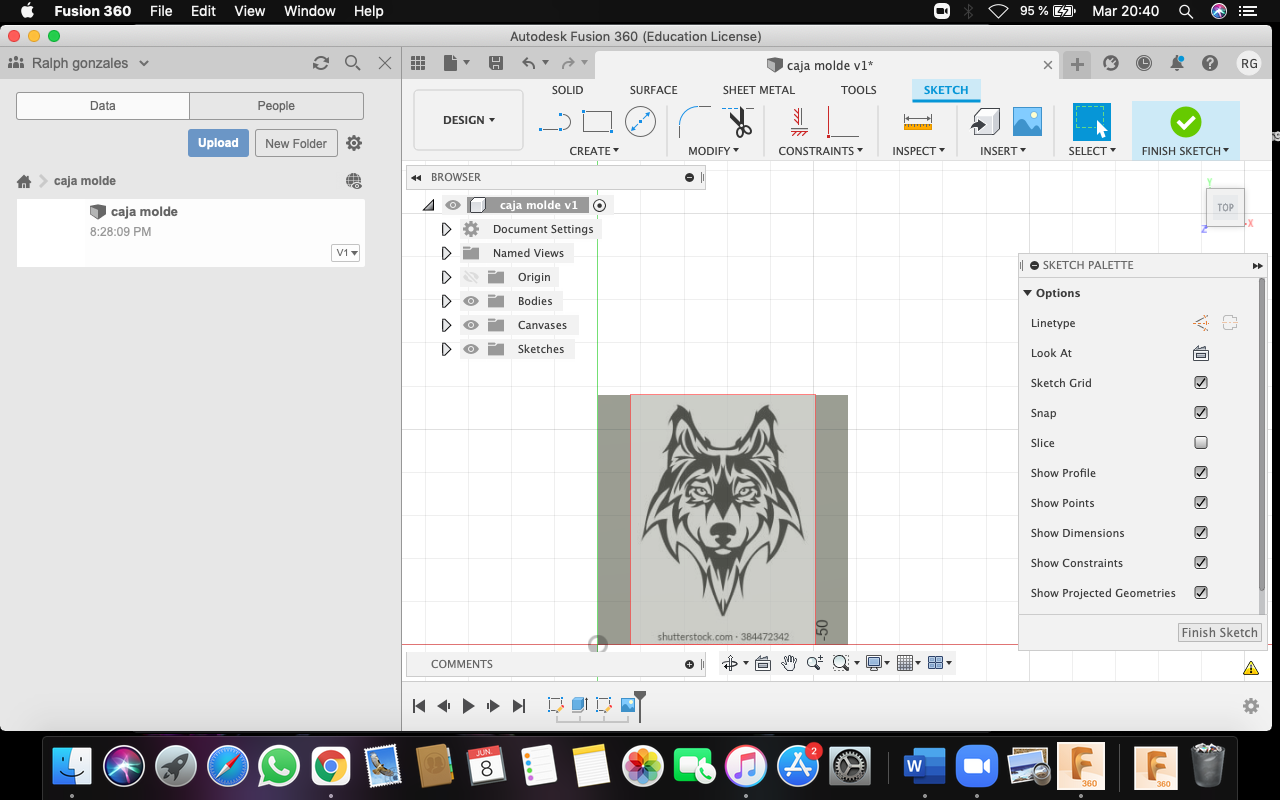The width and height of the screenshot is (1280, 800).
Task: Open the notifications bell
Action: [1177, 63]
